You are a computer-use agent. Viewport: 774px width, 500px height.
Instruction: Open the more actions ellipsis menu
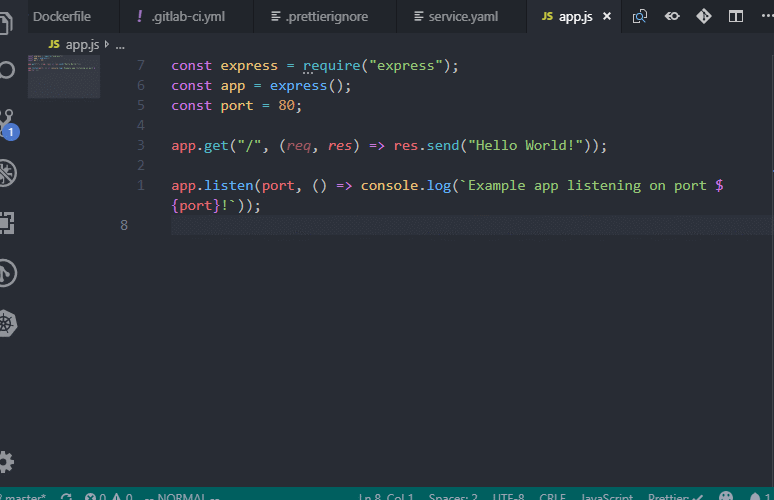pos(767,16)
